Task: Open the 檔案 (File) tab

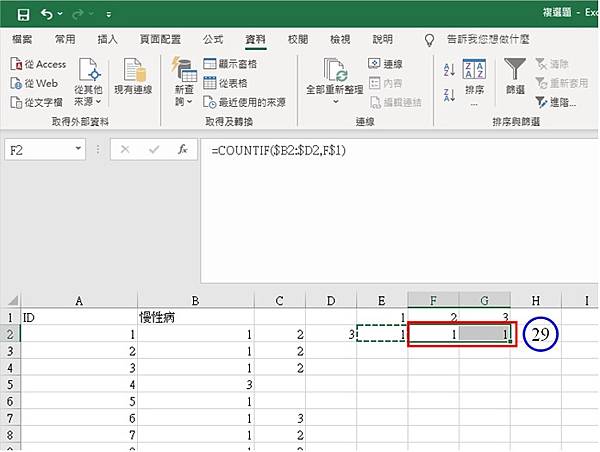Action: pos(22,39)
